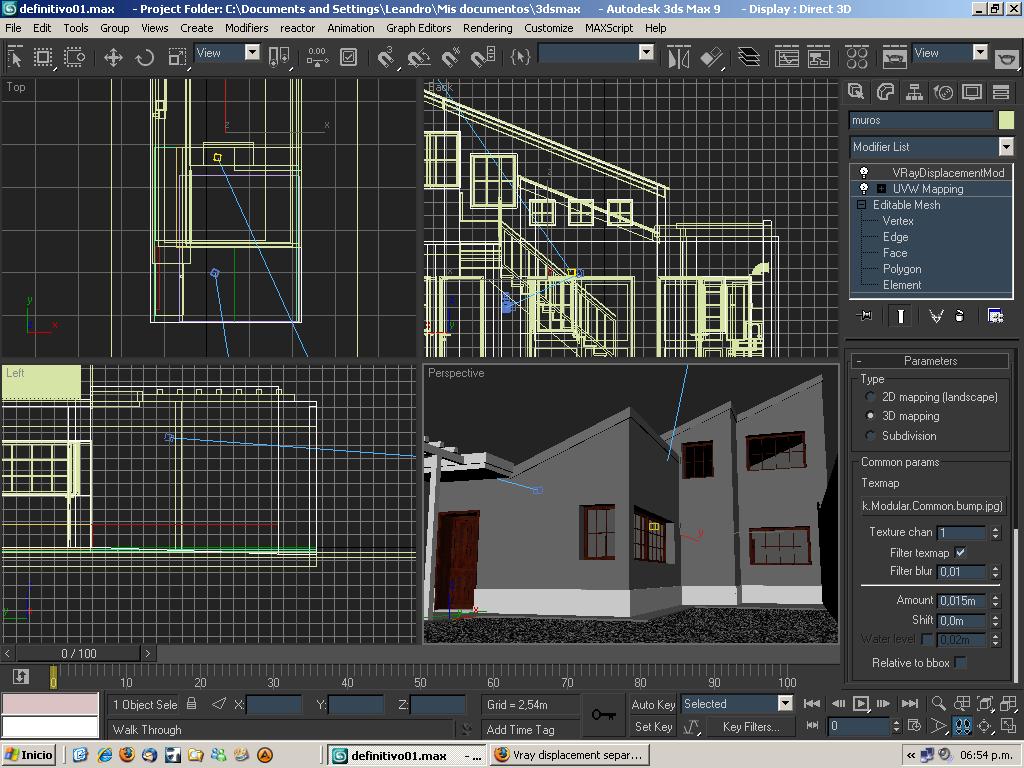Open the Modifier List dropdown
The image size is (1024, 768).
[x=1005, y=147]
